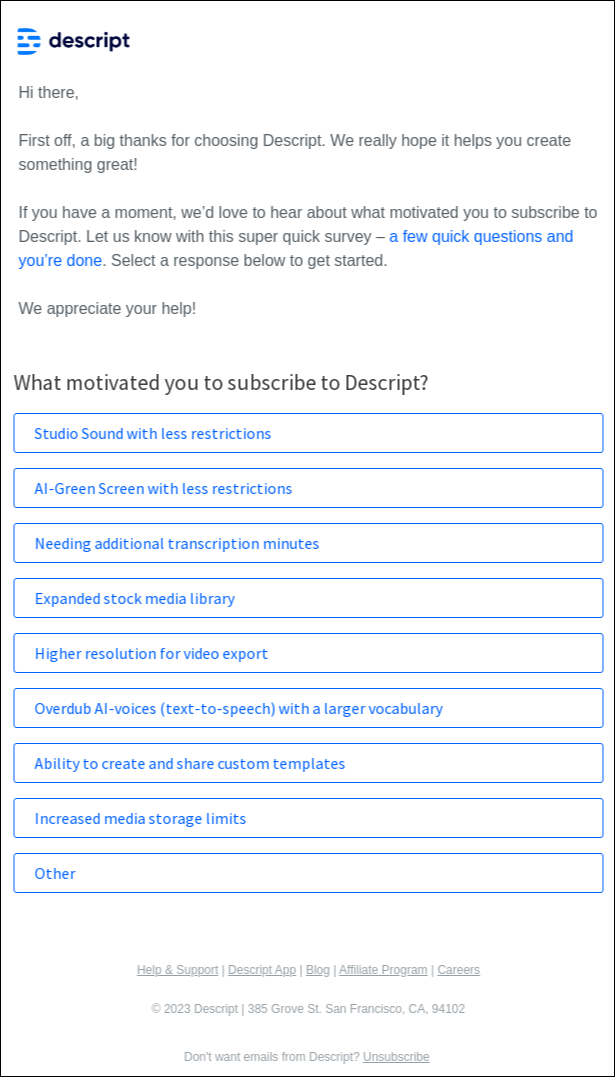615x1077 pixels.
Task: Open the Blog link in the footer
Action: tap(318, 969)
